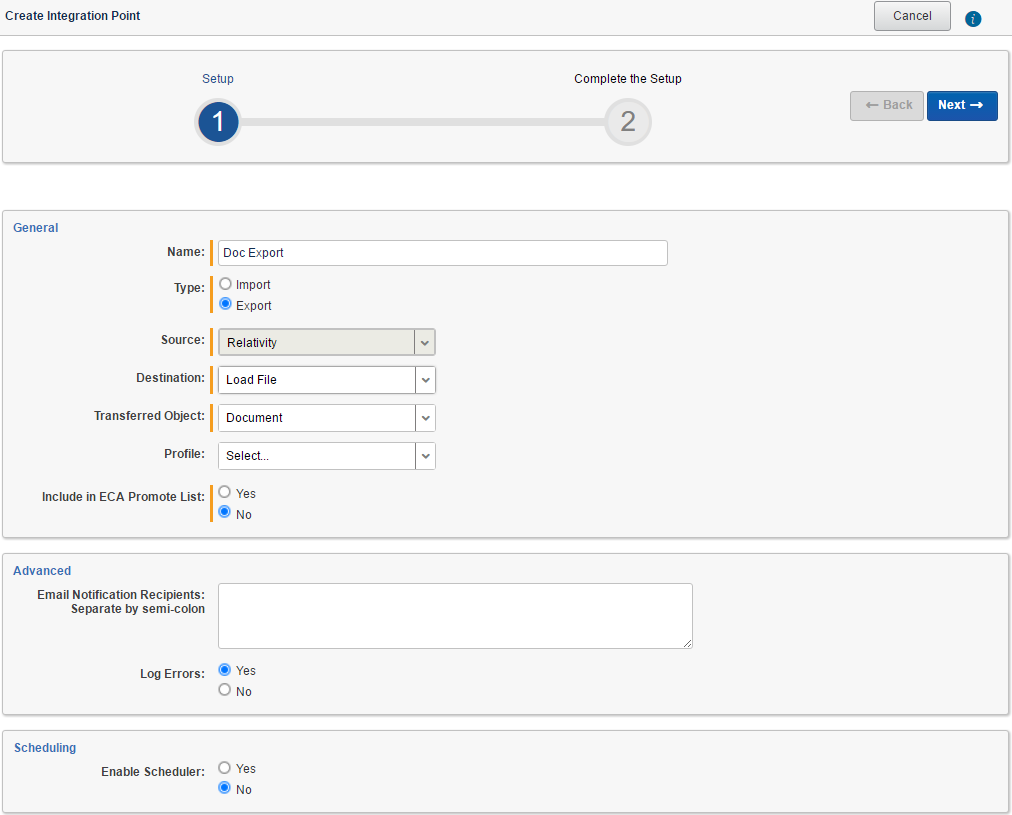Click the Advanced section heading
This screenshot has width=1012, height=815.
click(42, 571)
